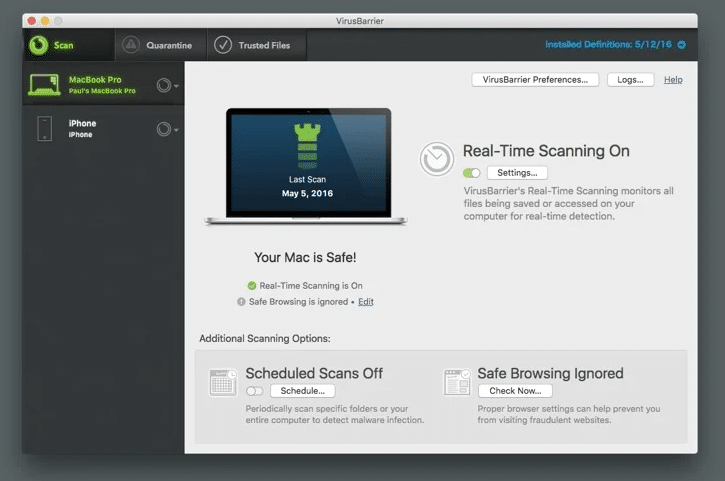Switch to the Quarantine tab
The height and width of the screenshot is (481, 725).
point(161,45)
